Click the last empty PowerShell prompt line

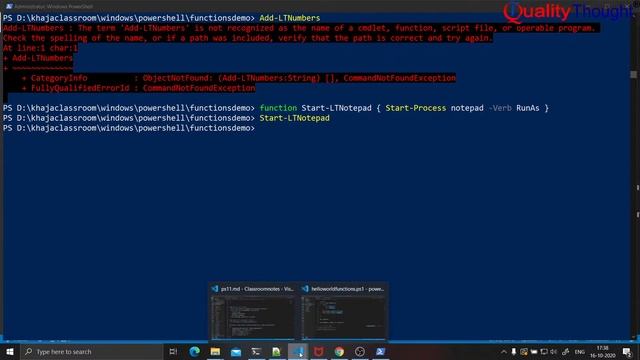129,128
